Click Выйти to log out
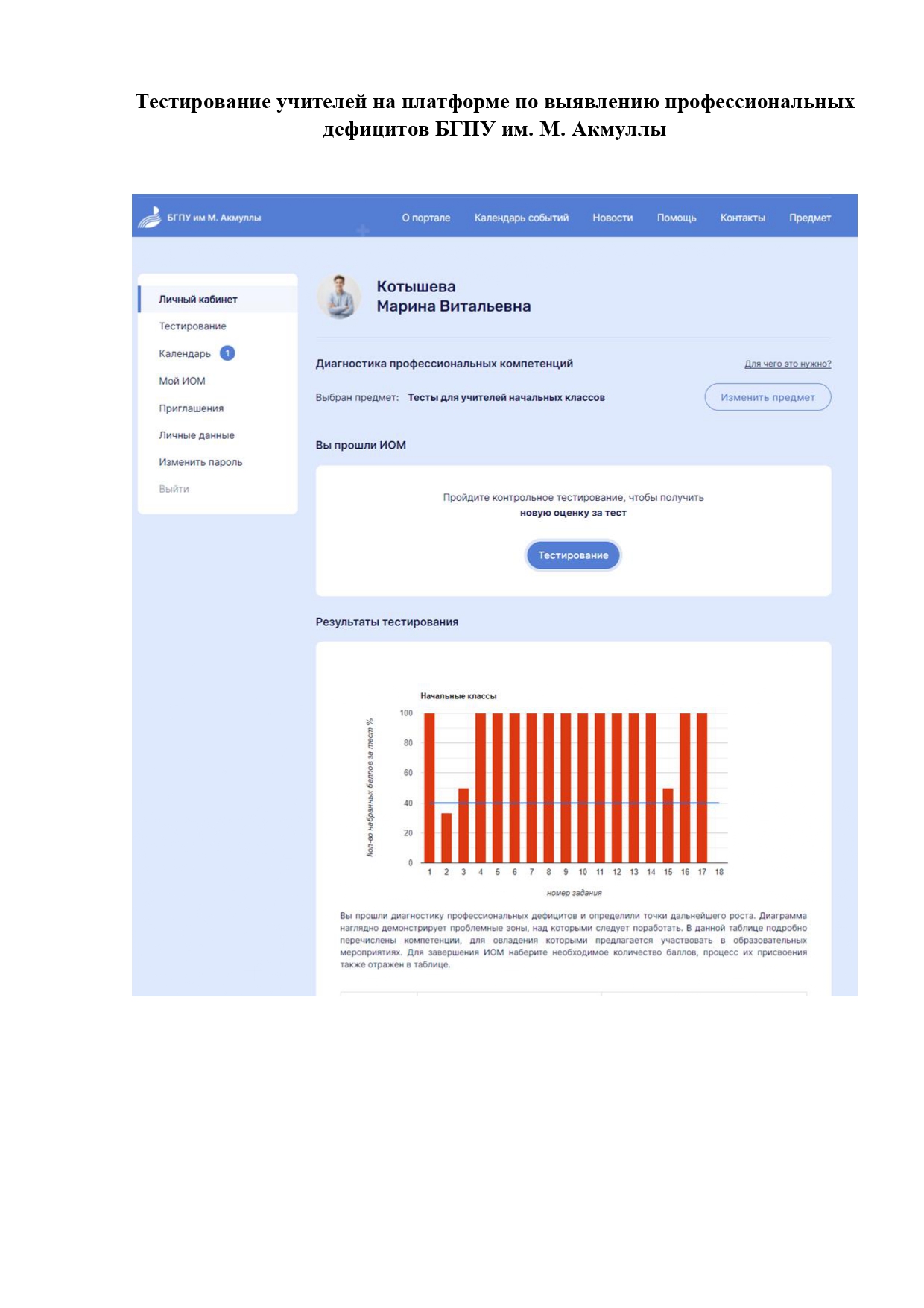Viewport: 924px width, 1308px height. 174,489
